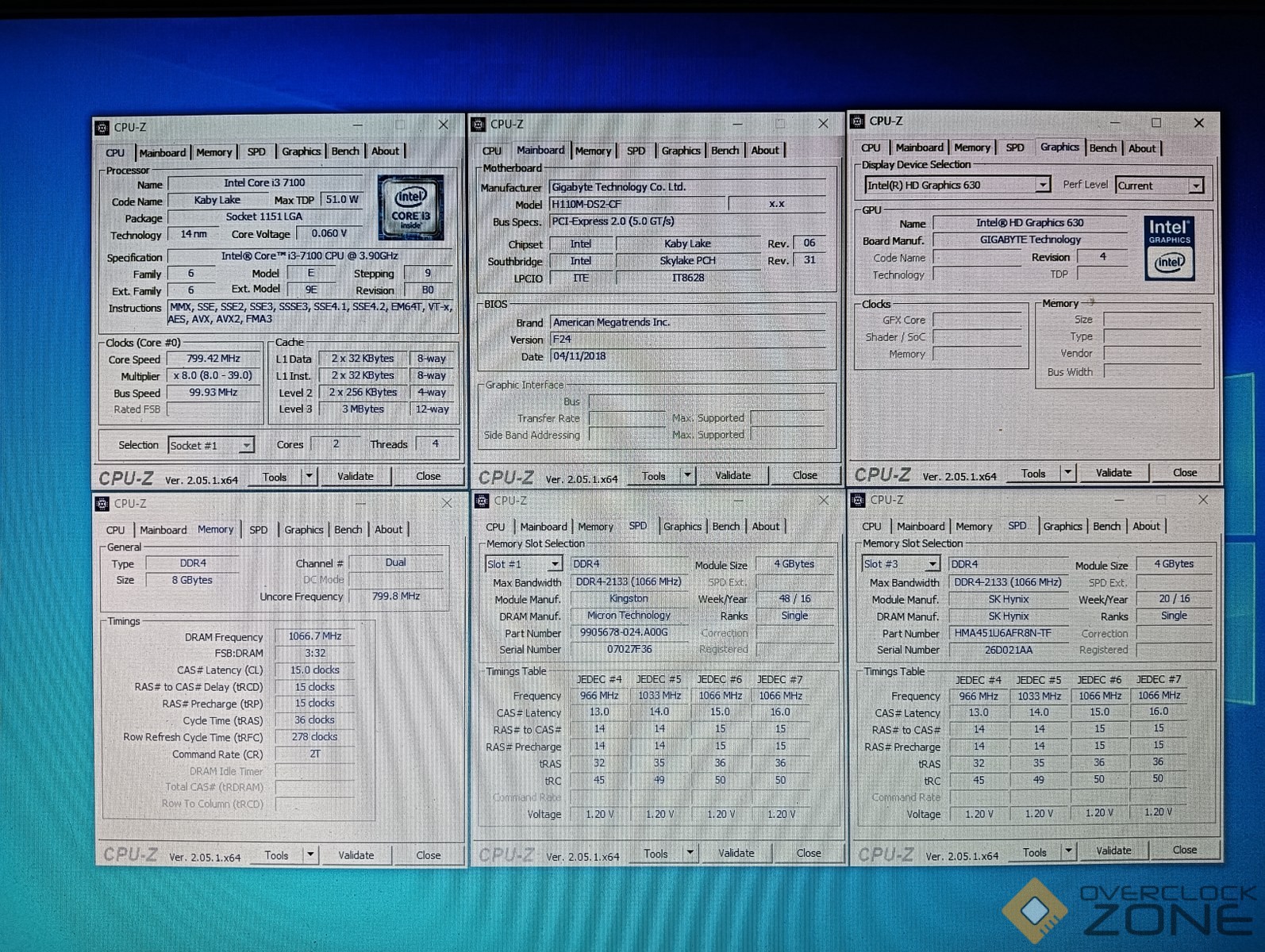1265x952 pixels.
Task: Click Validate in CPU tab window
Action: (x=356, y=477)
